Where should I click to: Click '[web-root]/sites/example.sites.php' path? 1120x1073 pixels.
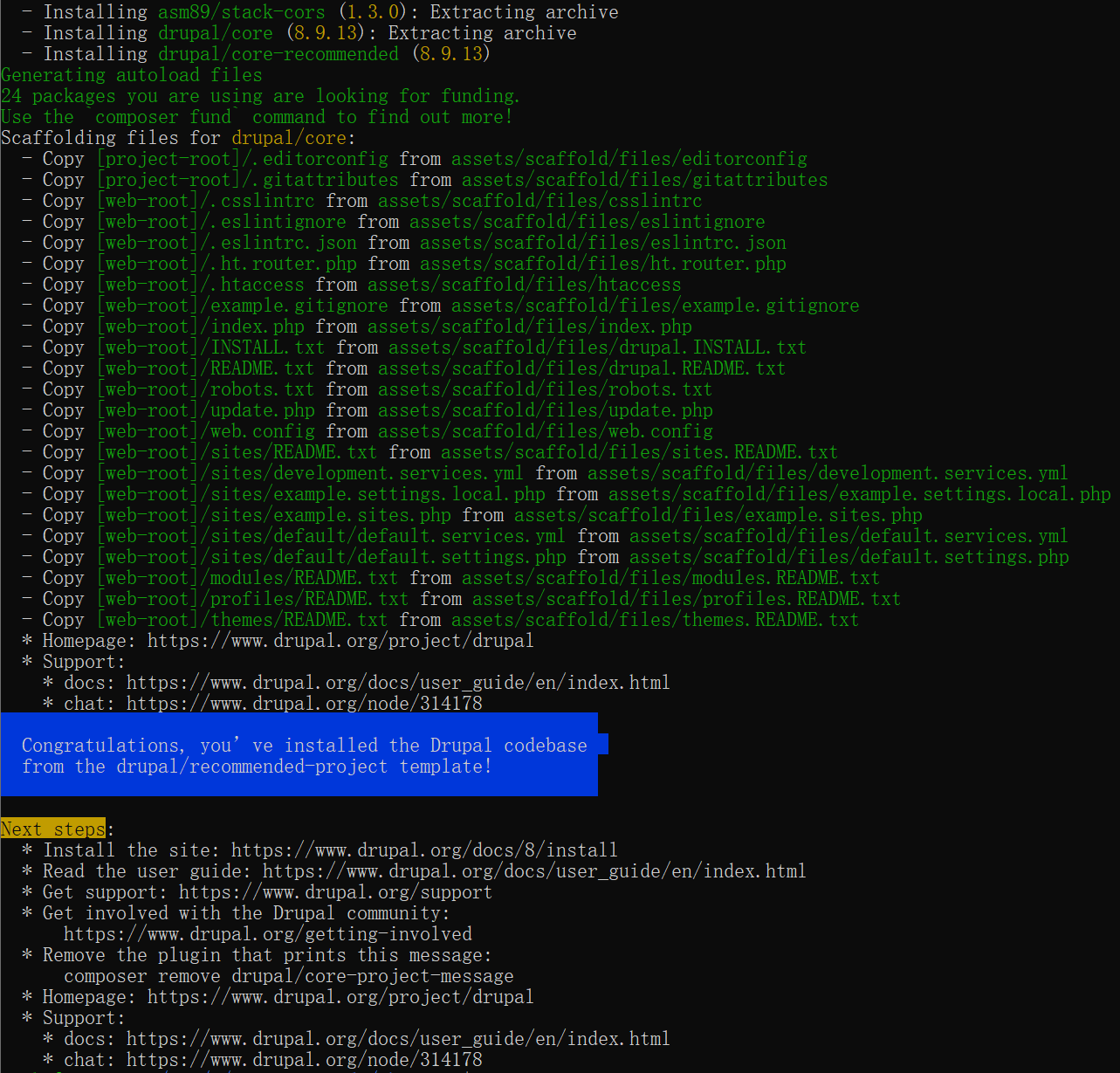click(x=273, y=515)
